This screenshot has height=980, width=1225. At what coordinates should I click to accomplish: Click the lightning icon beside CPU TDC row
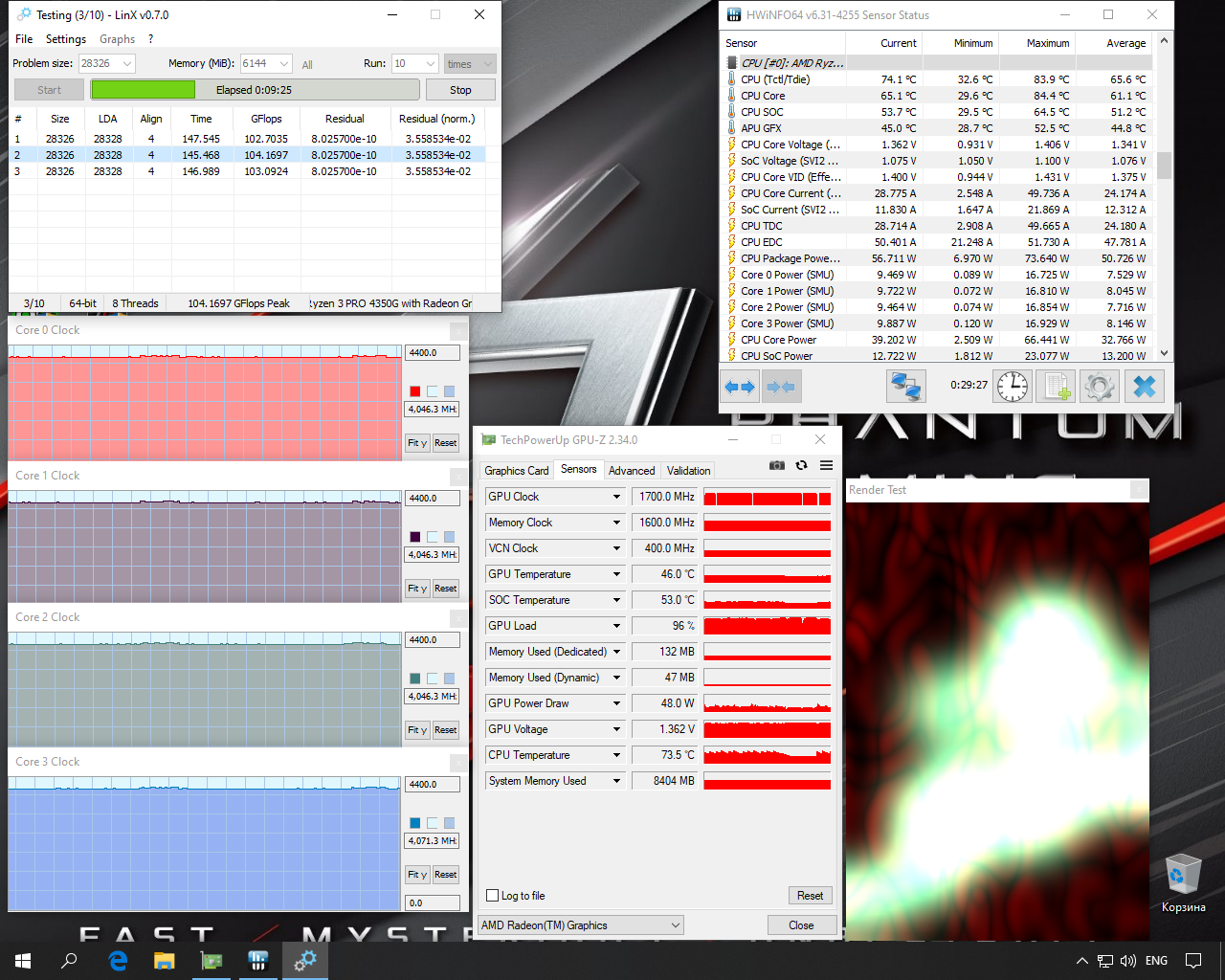[x=732, y=226]
